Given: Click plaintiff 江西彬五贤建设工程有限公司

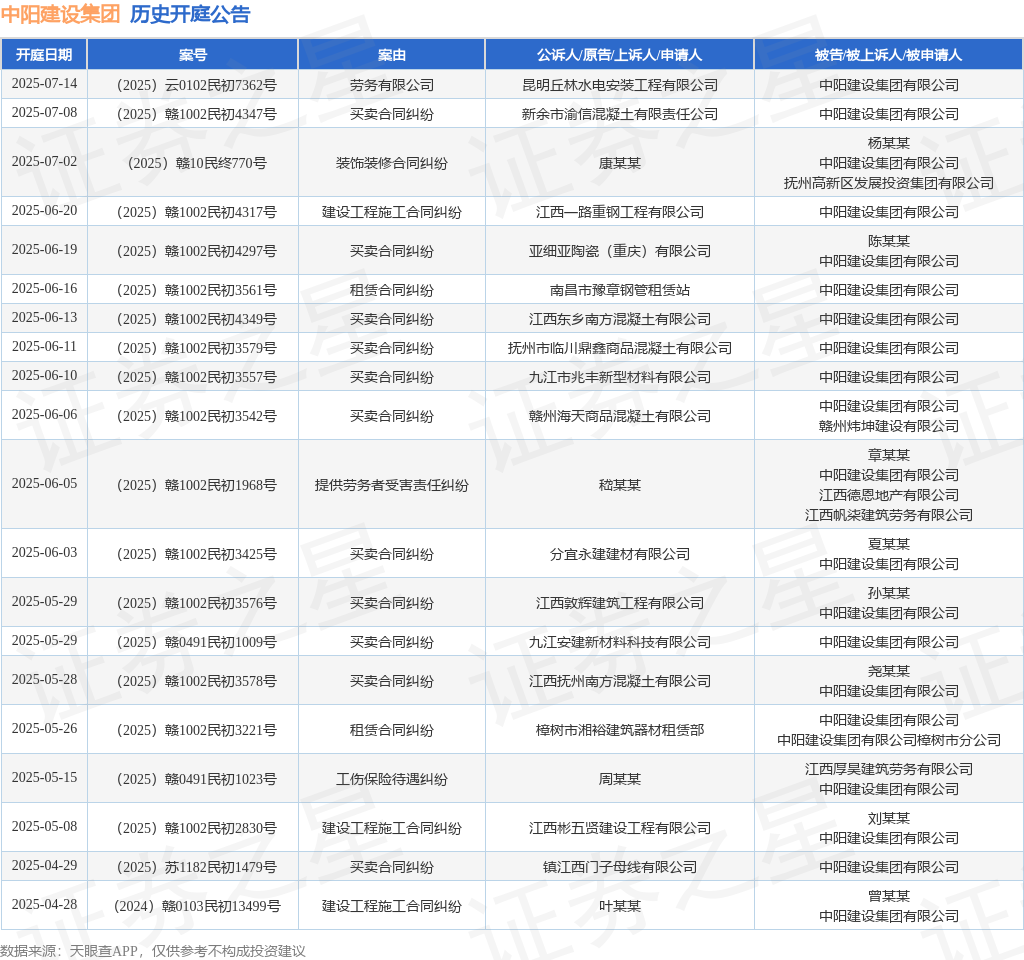Looking at the screenshot, I should (620, 828).
